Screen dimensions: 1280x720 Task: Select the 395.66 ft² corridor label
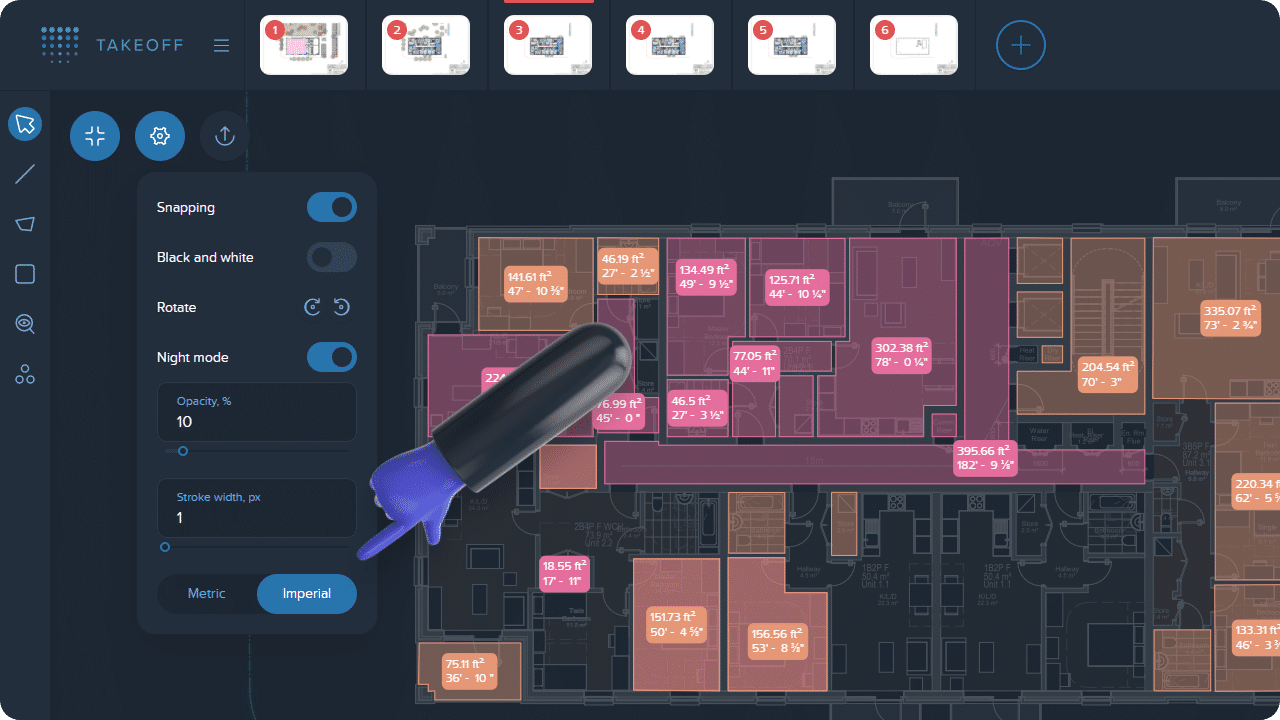pyautogui.click(x=985, y=458)
